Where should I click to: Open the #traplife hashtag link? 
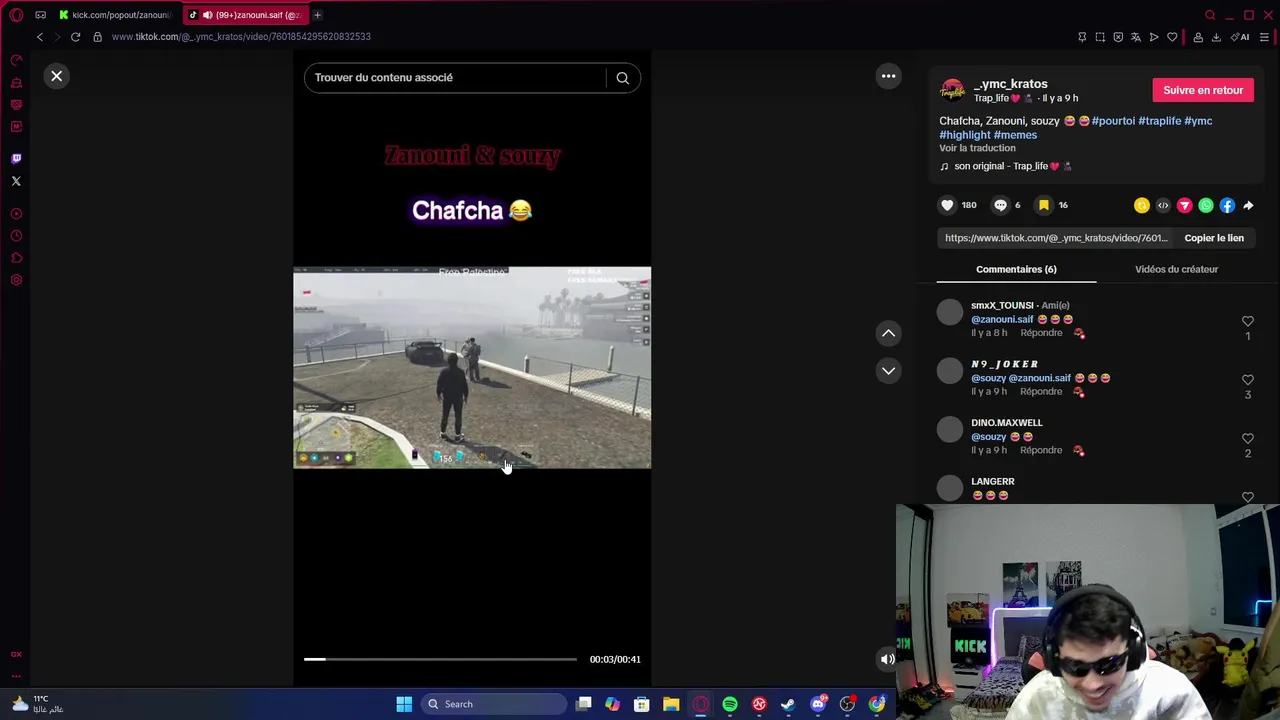[1160, 121]
